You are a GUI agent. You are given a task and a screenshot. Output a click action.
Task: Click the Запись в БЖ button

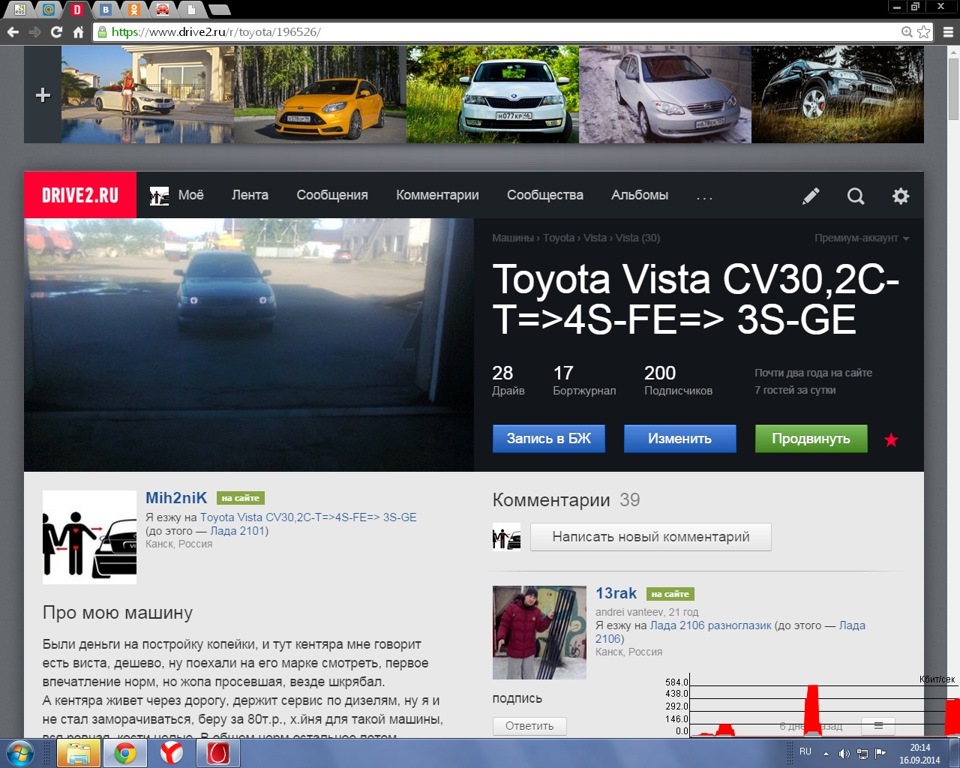click(549, 439)
